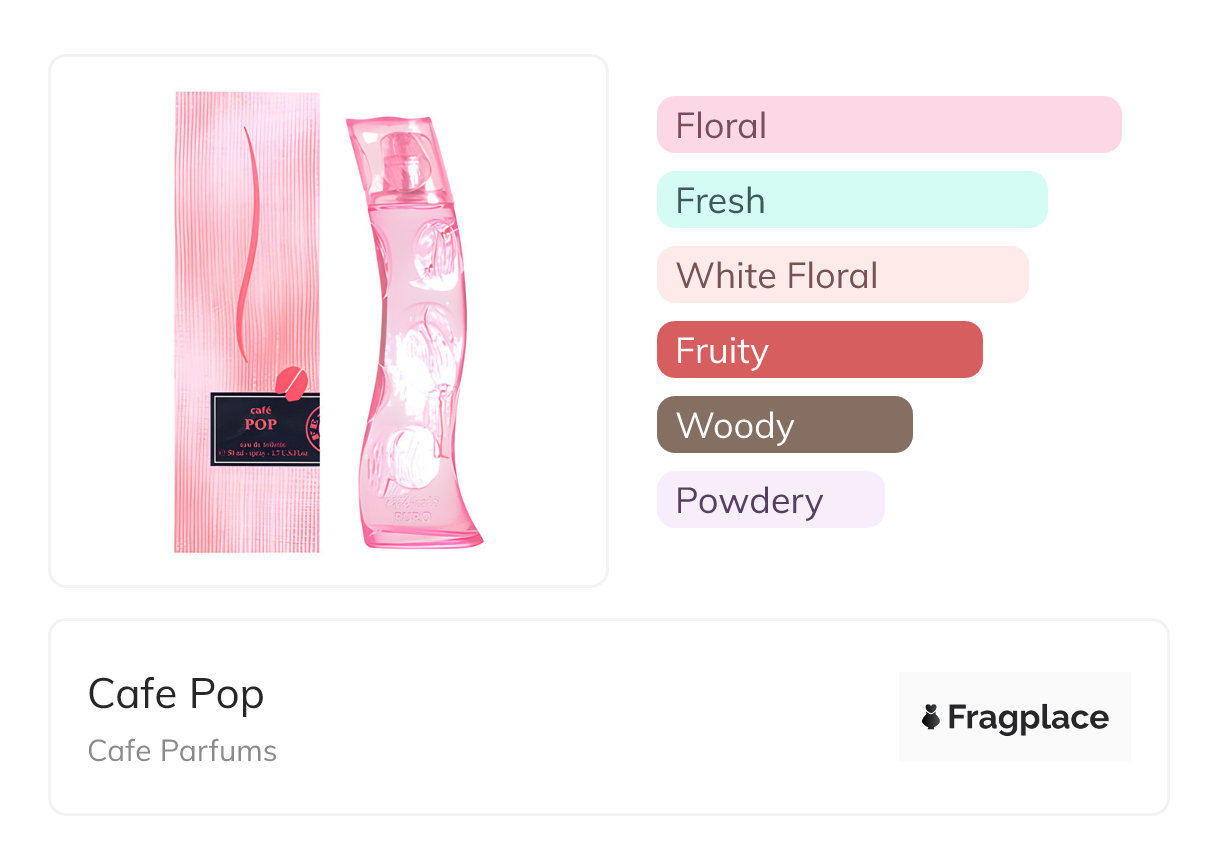
Task: Open the Cafe Parfums brand link
Action: 182,751
